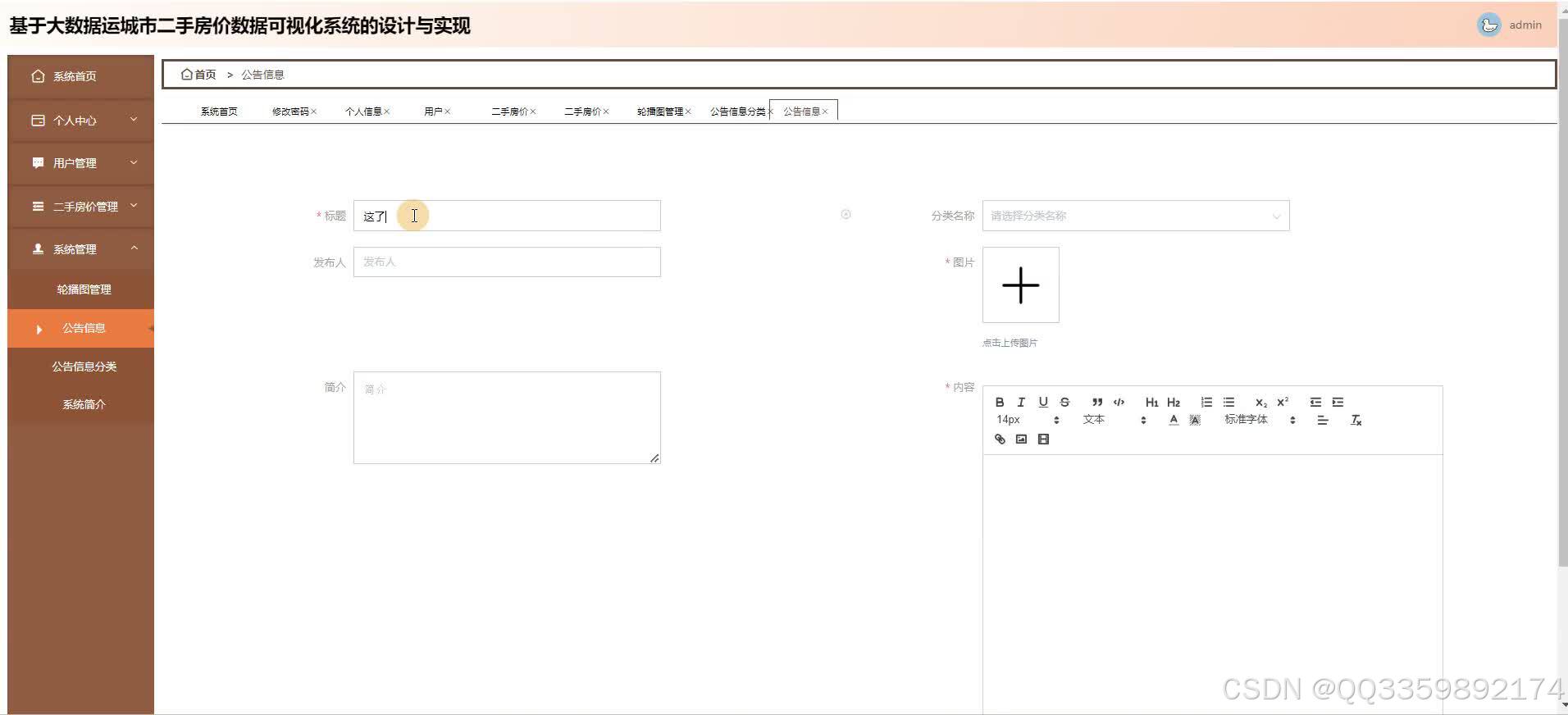Click the home icon in the breadcrumb
The height and width of the screenshot is (715, 1568).
tap(187, 74)
